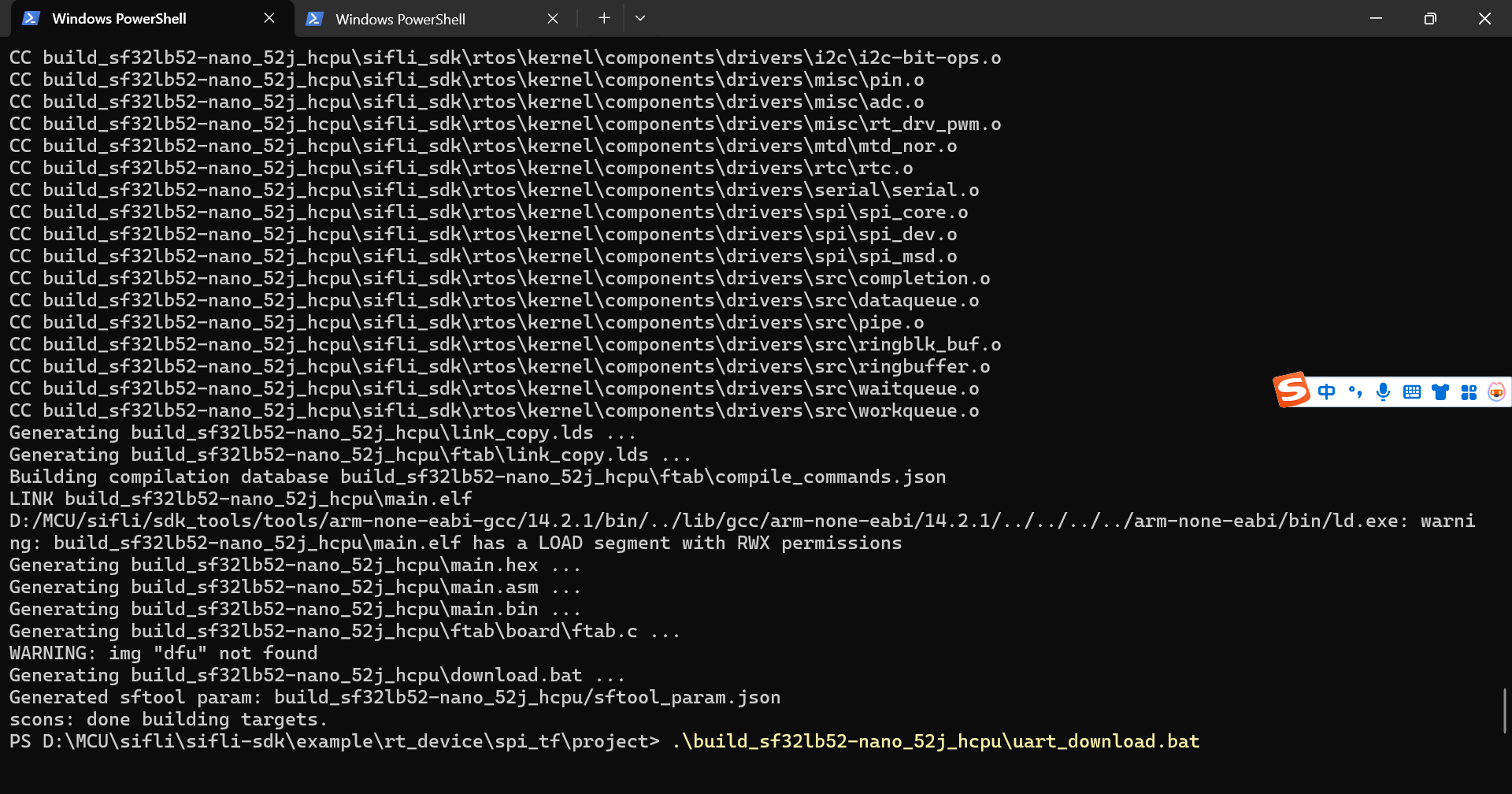The width and height of the screenshot is (1512, 794).
Task: Open a new terminal tab with plus button
Action: [x=604, y=18]
